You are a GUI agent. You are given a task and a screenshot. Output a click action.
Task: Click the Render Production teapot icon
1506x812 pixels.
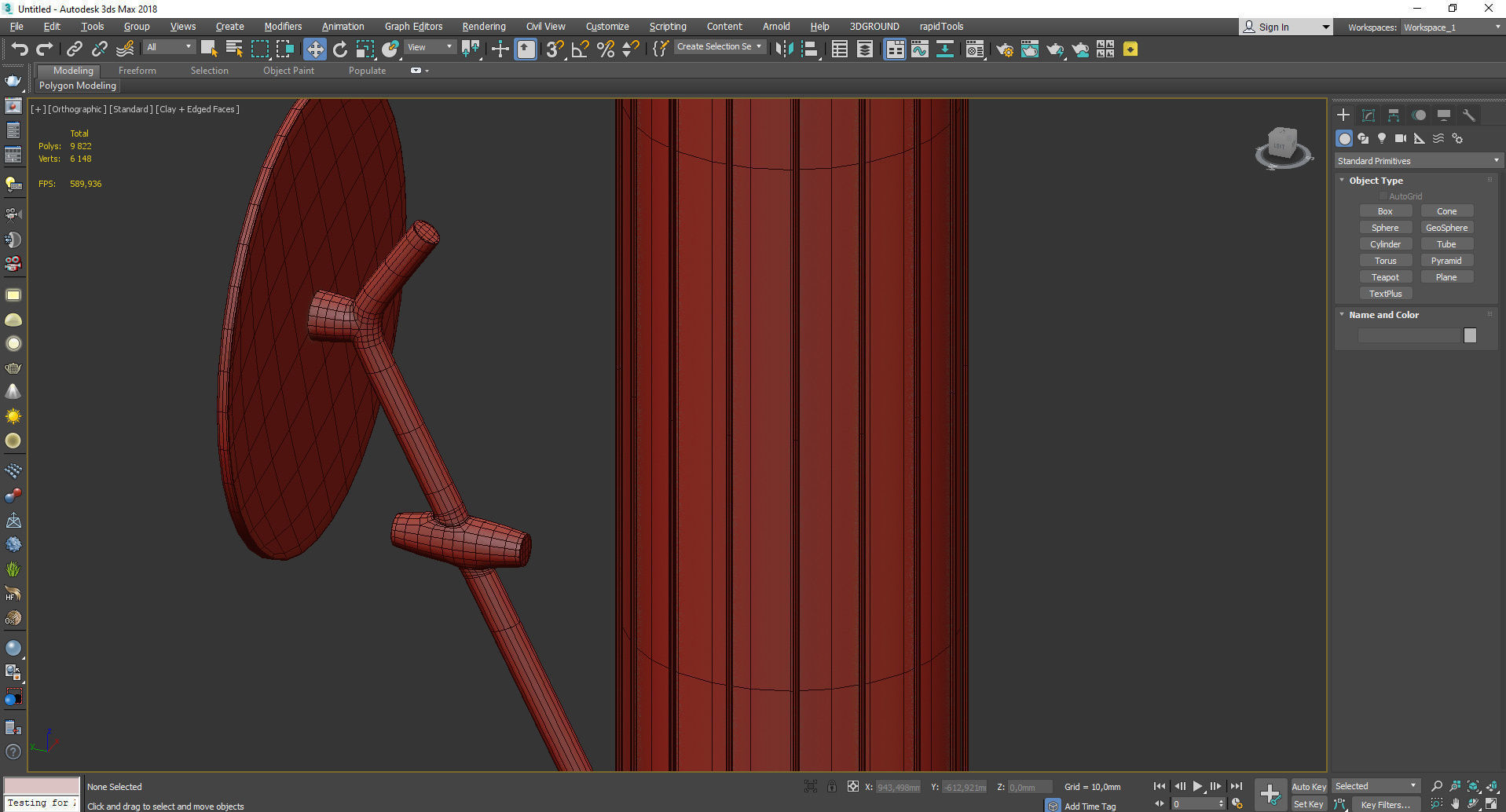(x=1054, y=49)
